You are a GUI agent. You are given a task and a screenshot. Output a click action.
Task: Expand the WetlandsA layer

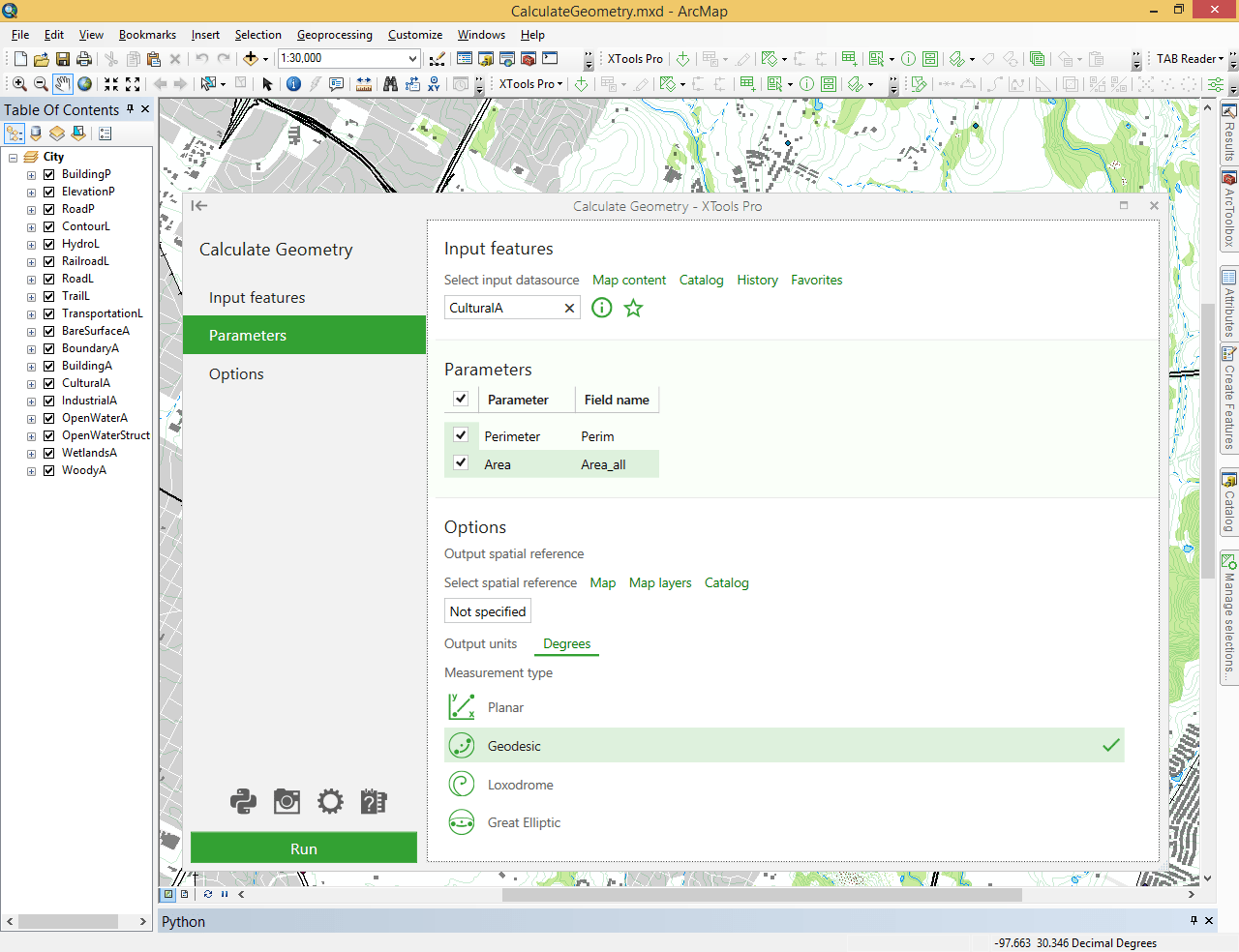pos(31,453)
